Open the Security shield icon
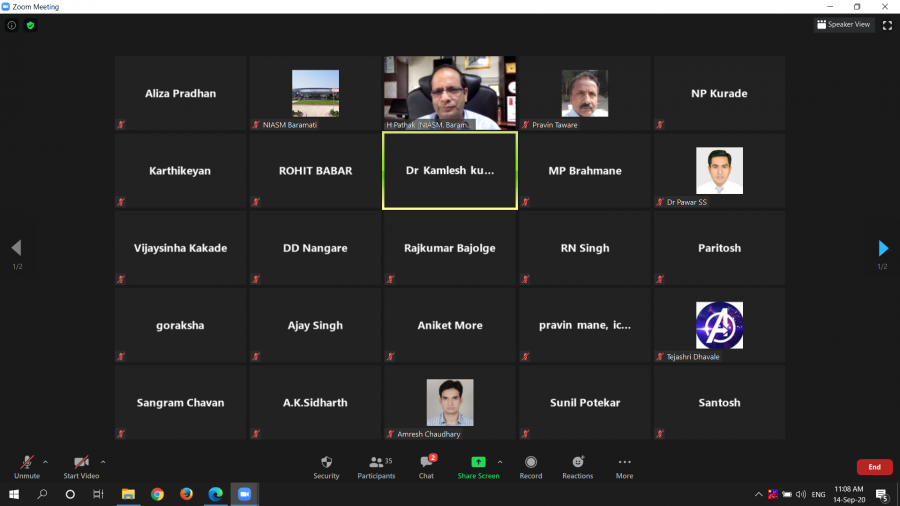900x506 pixels. (326, 463)
